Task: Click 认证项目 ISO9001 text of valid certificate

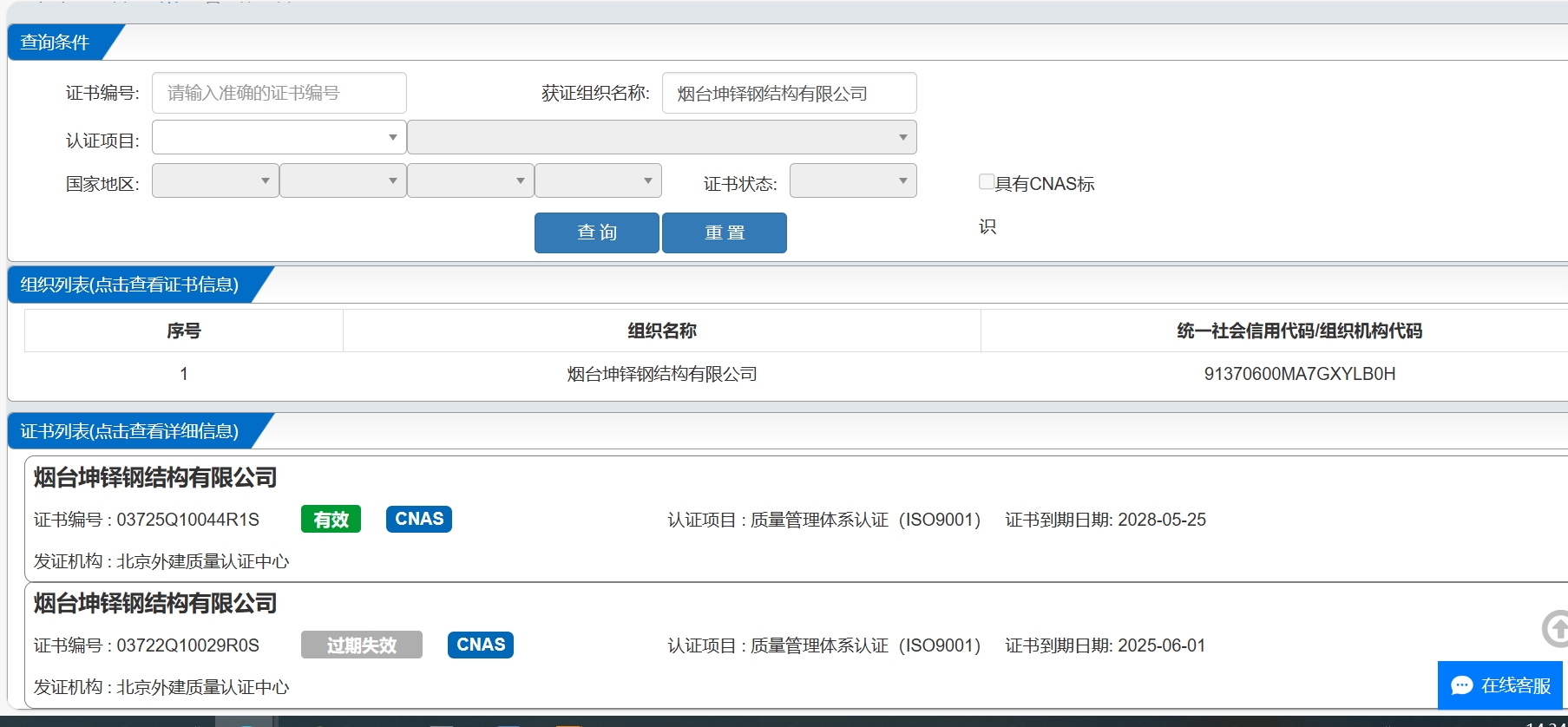Action: [824, 520]
